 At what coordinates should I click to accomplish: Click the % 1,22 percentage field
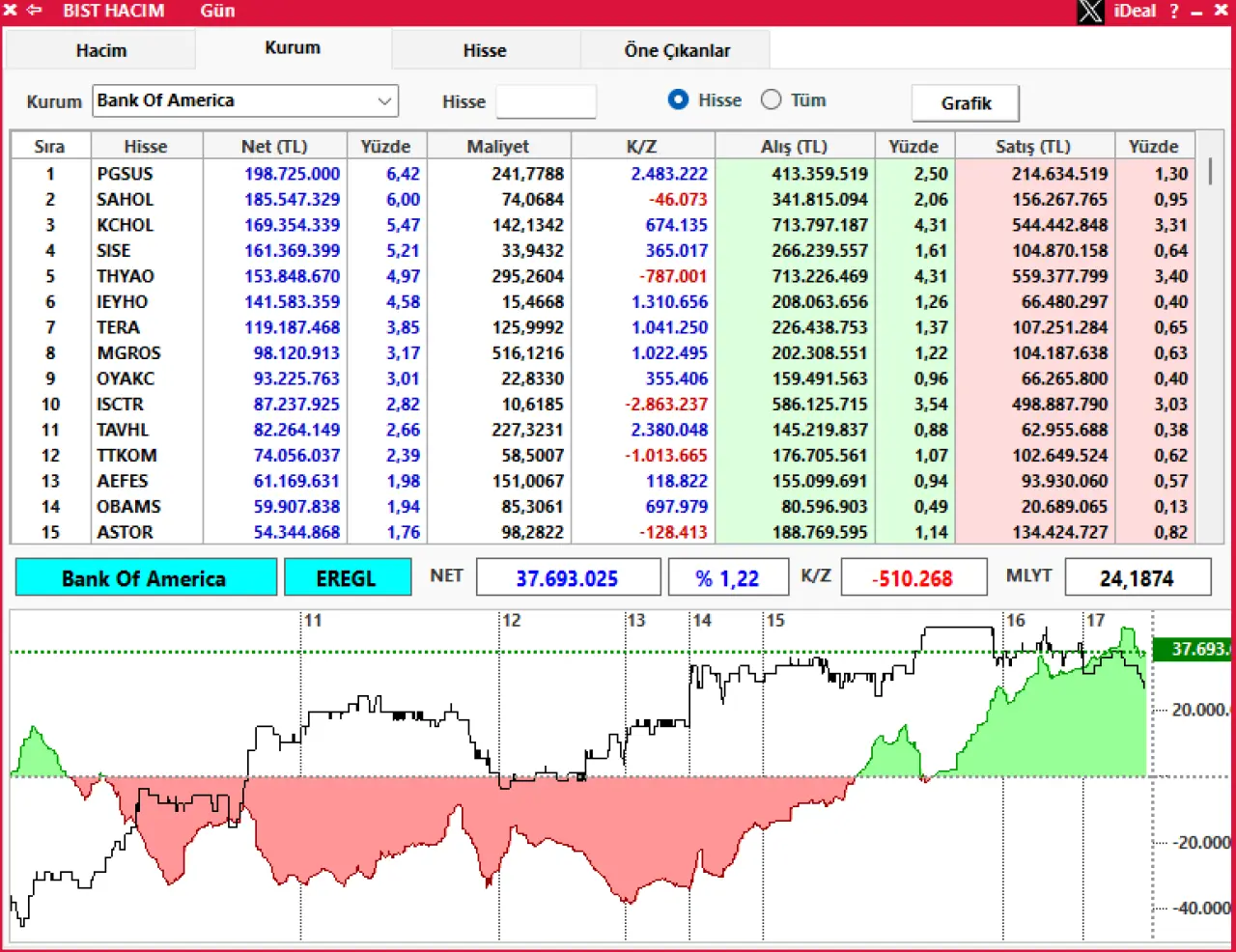tap(728, 578)
